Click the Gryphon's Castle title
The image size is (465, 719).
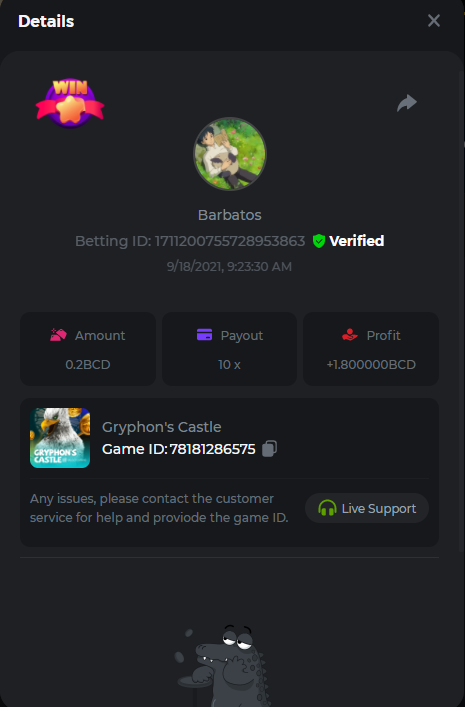click(x=161, y=427)
